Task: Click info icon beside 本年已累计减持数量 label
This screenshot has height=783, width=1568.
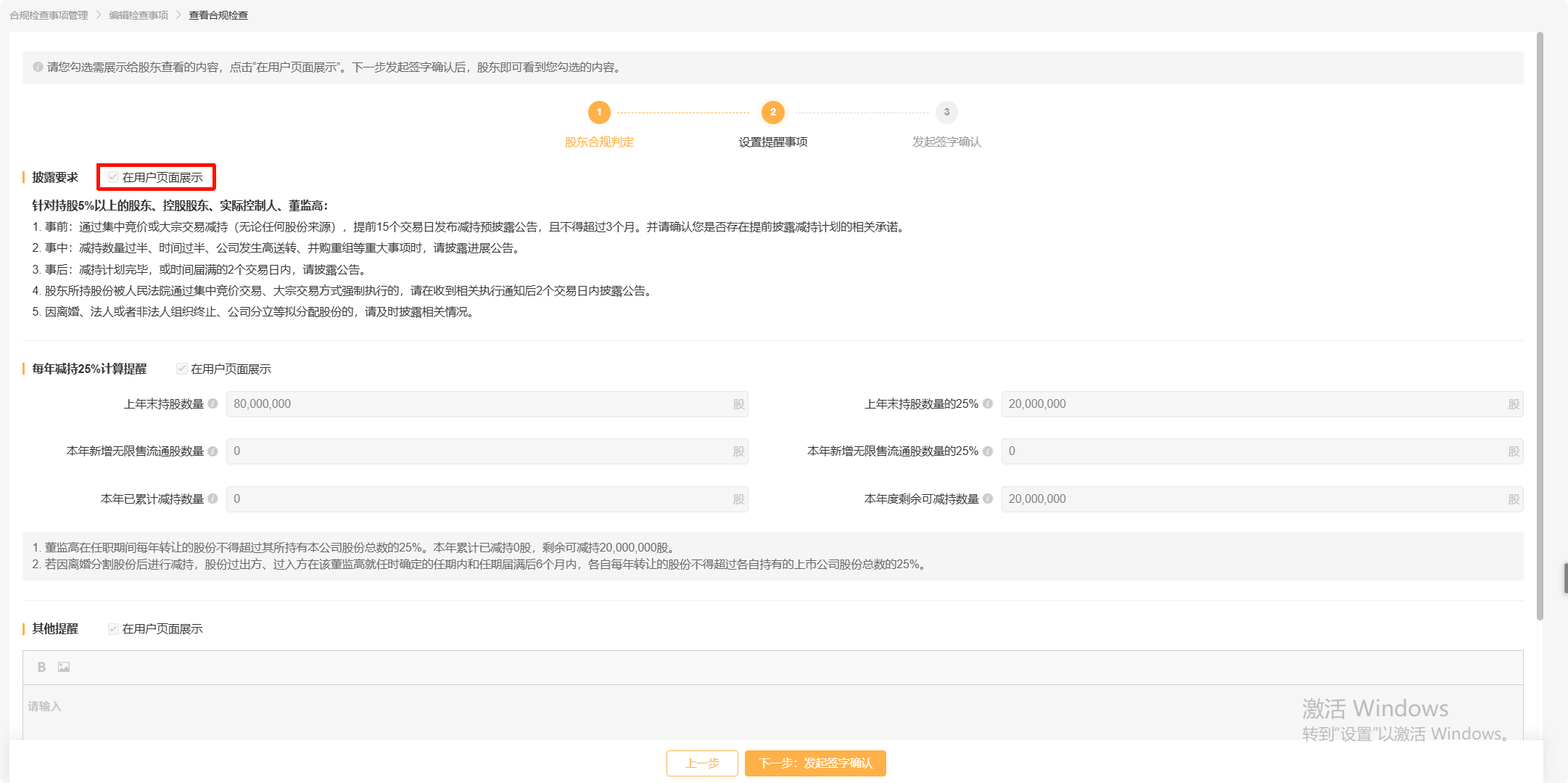Action: tap(212, 499)
